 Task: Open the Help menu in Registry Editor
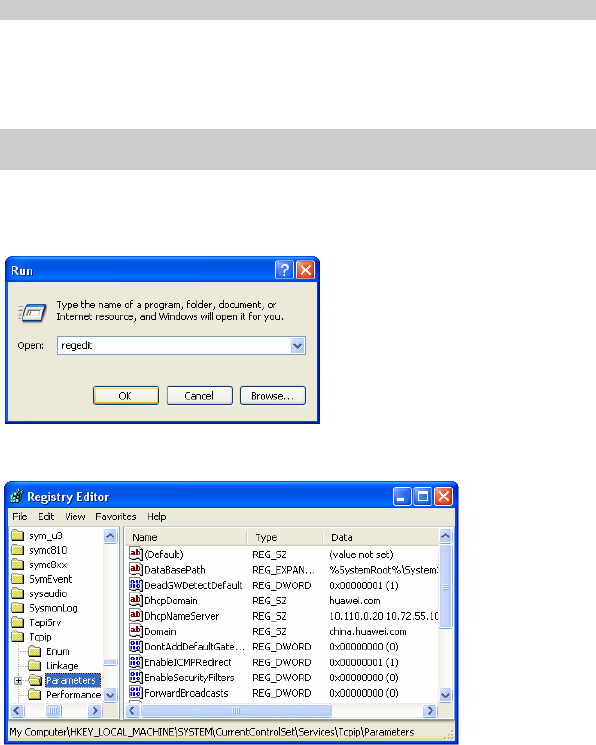coord(156,516)
